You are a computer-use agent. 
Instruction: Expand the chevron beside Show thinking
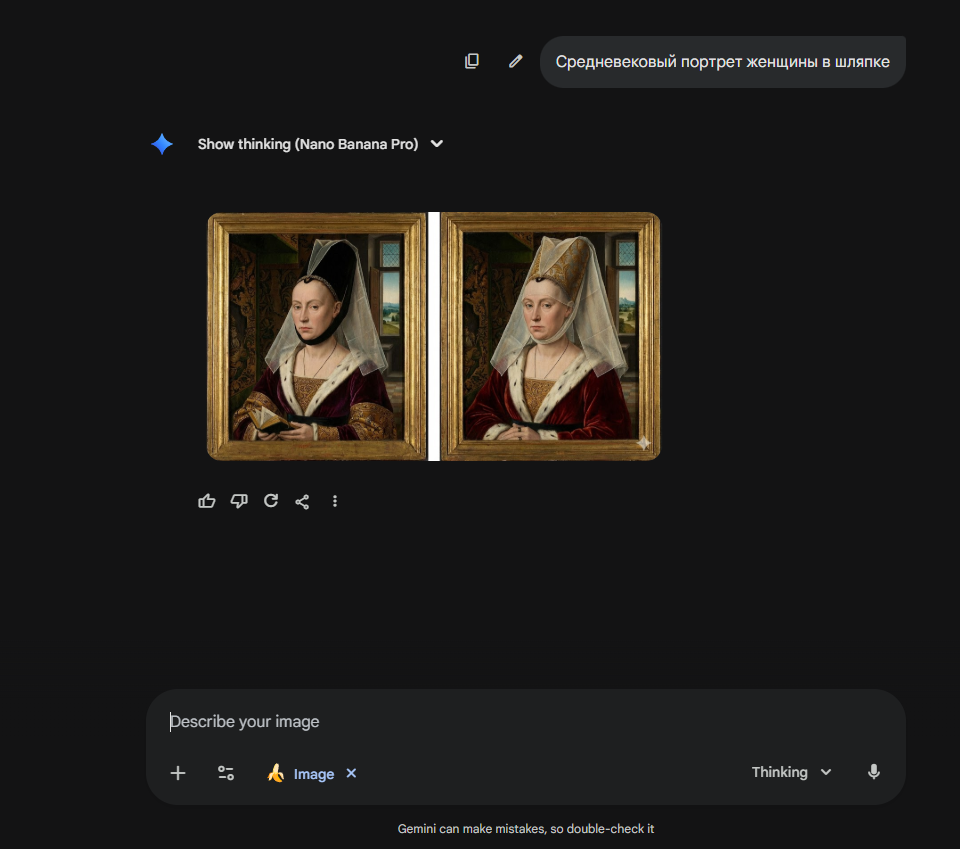[x=436, y=144]
